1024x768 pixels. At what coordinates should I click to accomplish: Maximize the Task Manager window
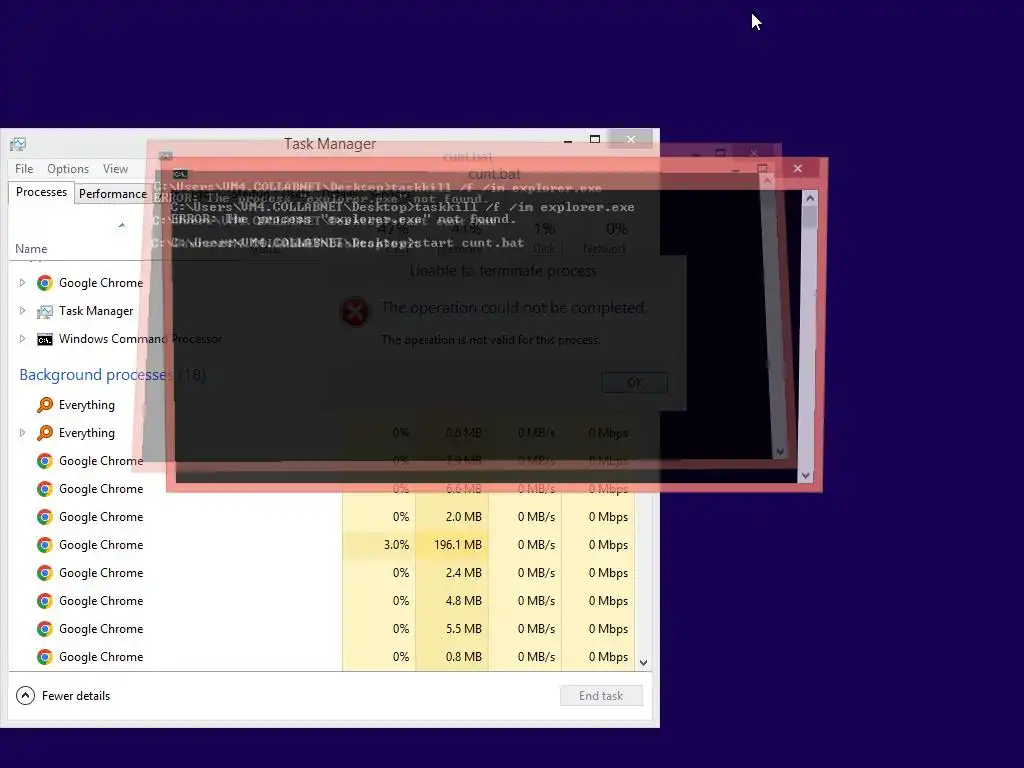coord(594,139)
